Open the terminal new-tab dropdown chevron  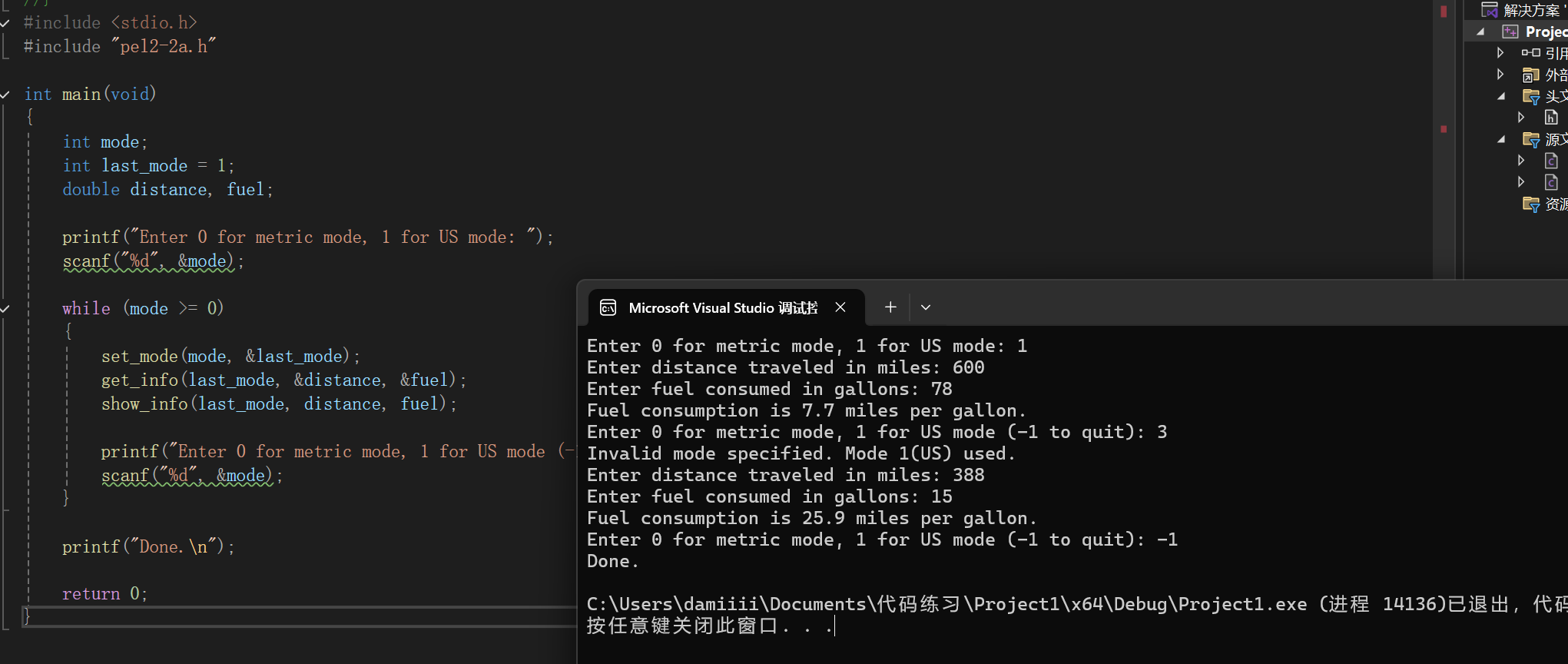point(926,307)
